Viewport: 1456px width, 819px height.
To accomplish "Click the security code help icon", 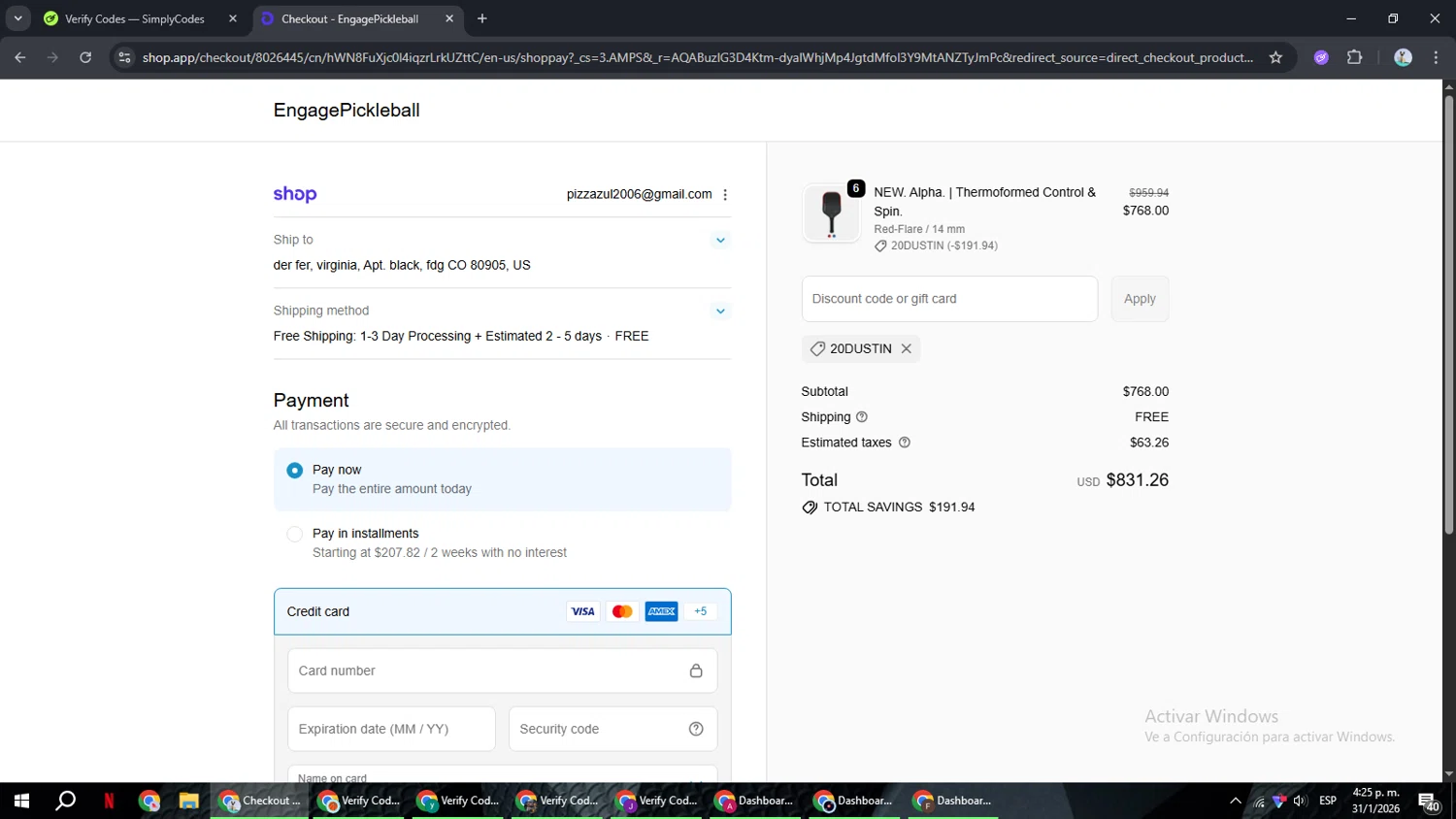I will 696,729.
